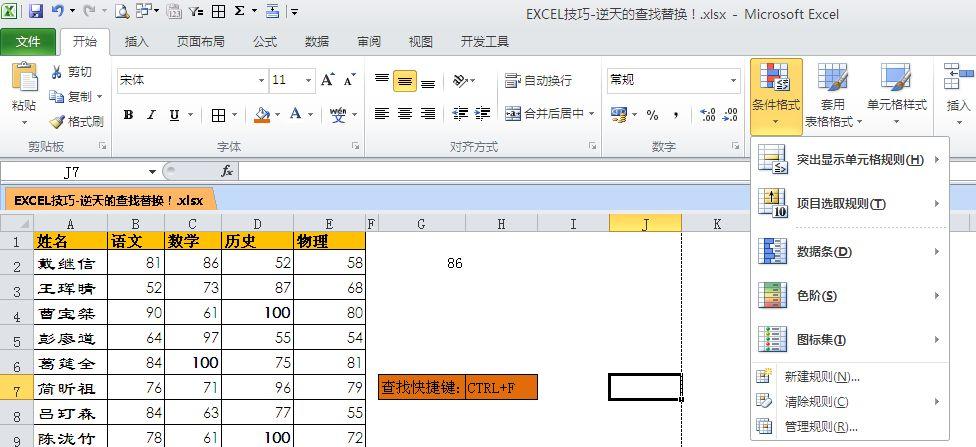Open 色阶 color scales submenu

tap(850, 296)
